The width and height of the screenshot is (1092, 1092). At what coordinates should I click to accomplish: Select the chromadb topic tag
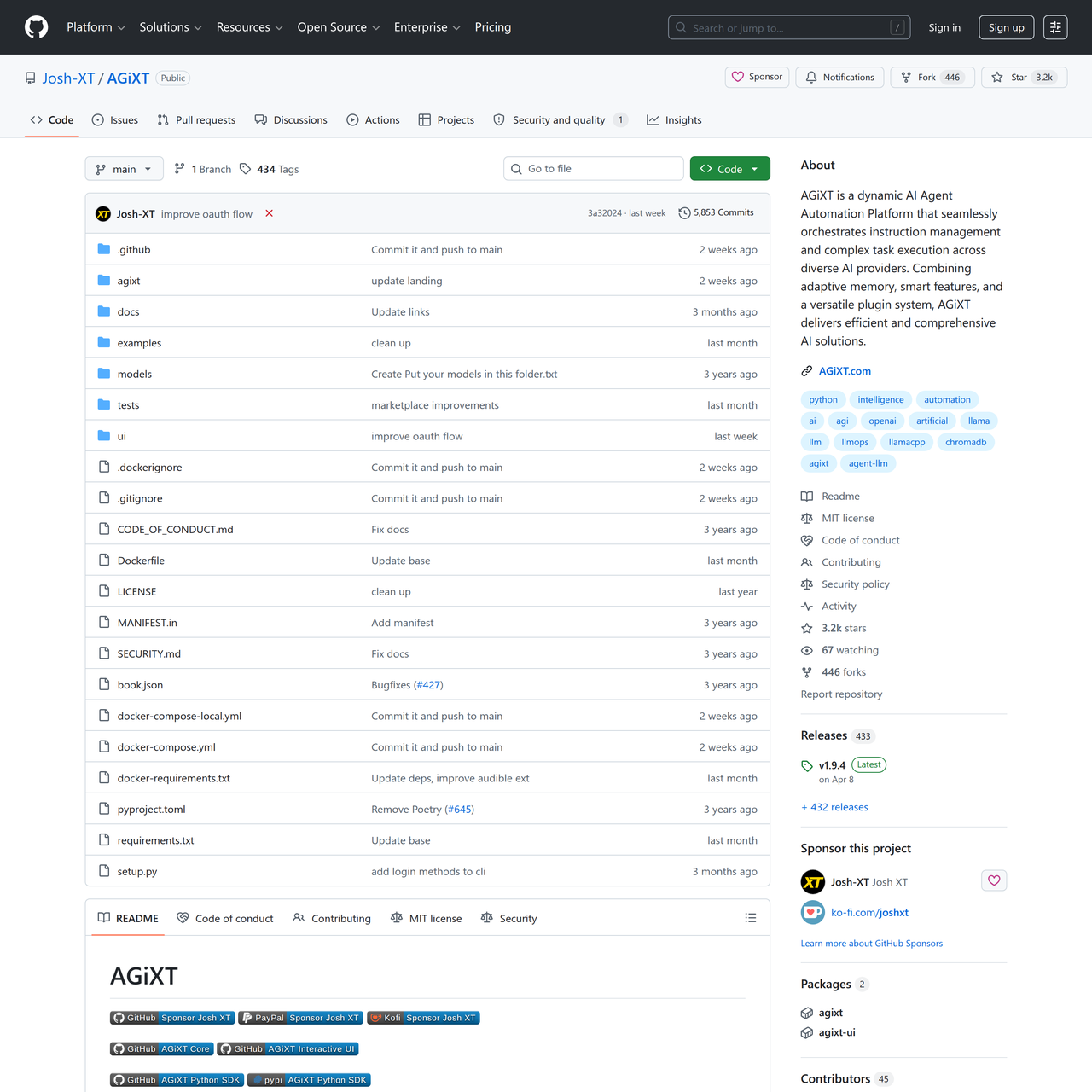(966, 442)
